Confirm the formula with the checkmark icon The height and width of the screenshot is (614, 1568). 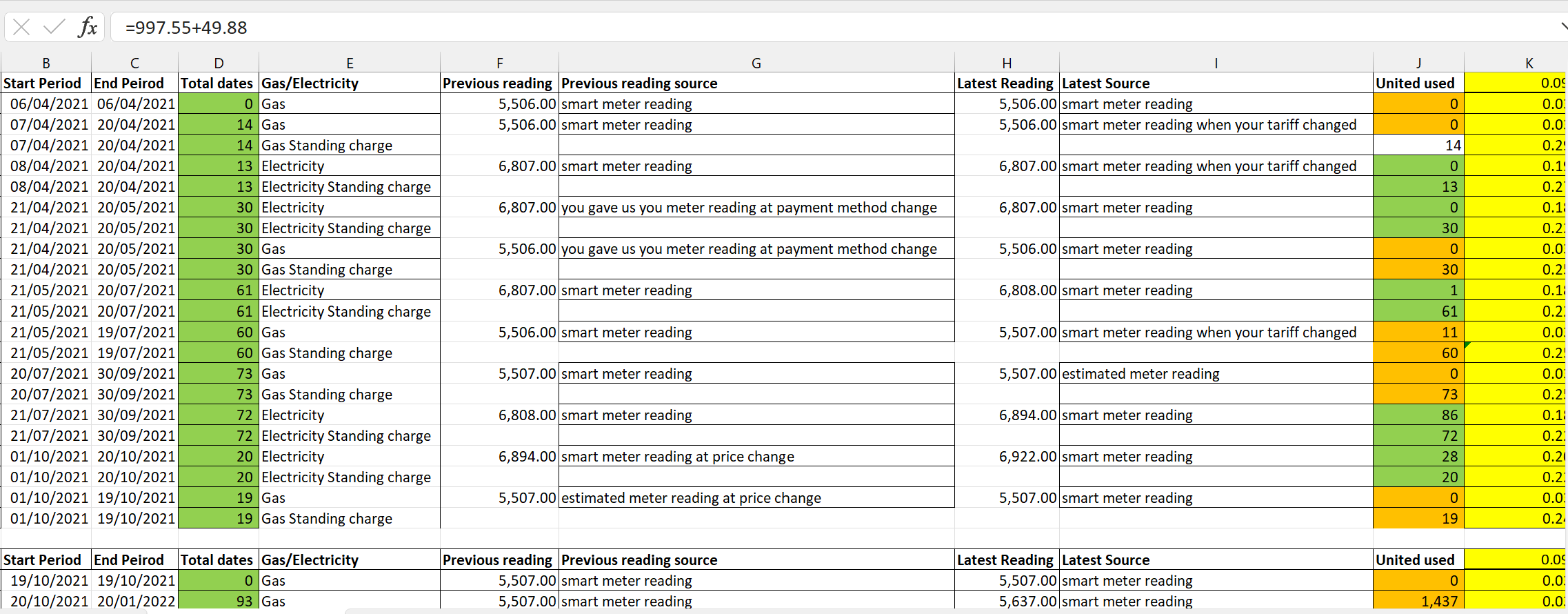(54, 28)
